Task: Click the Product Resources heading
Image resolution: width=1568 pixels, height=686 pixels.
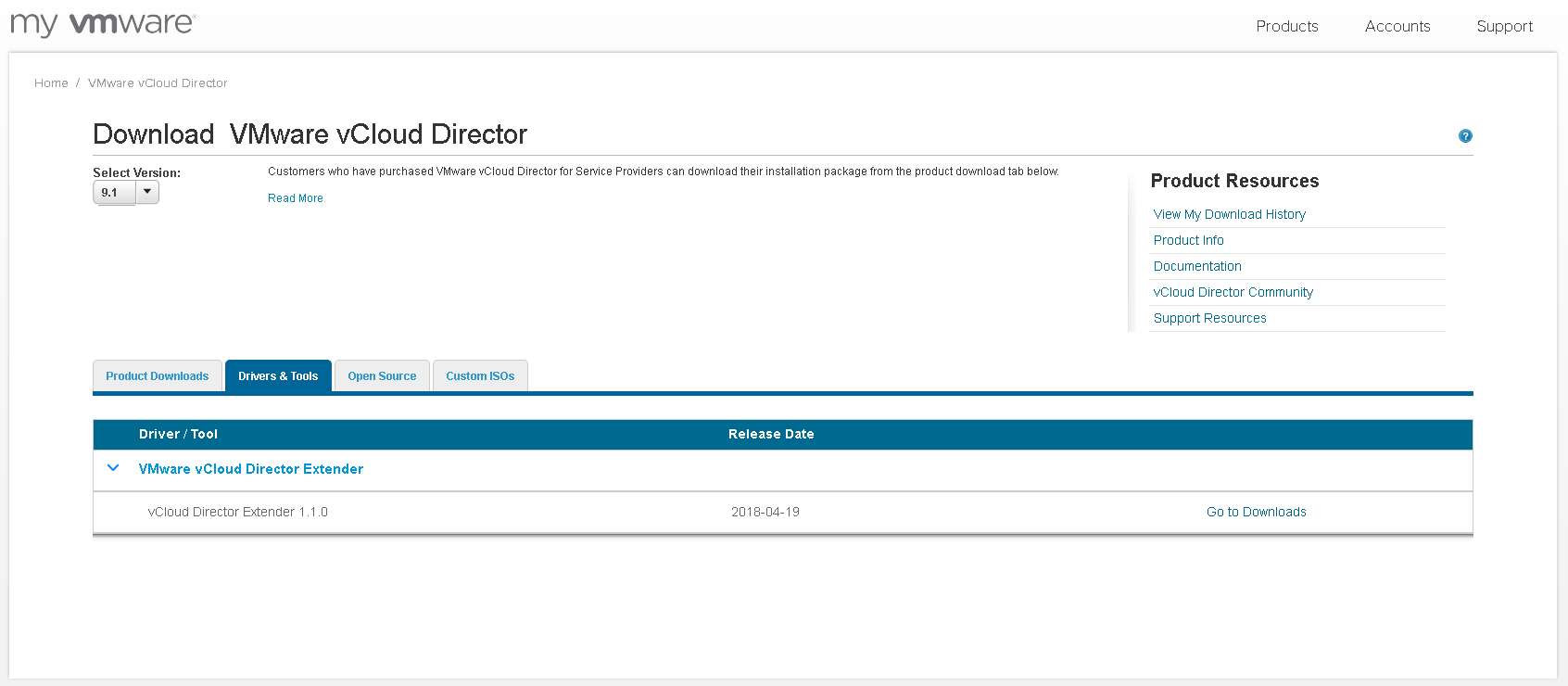Action: [1234, 181]
